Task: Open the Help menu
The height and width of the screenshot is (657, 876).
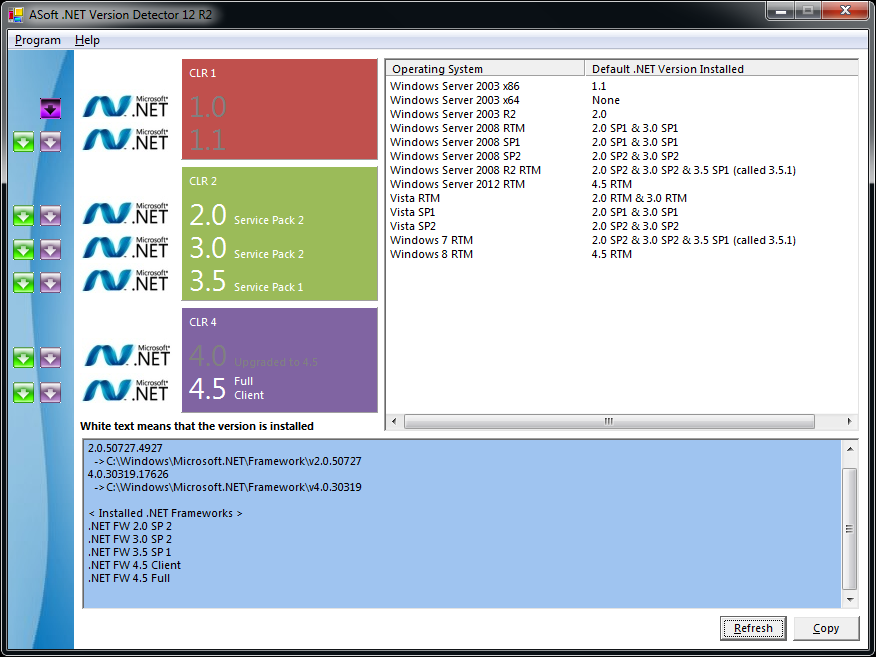Action: (87, 40)
